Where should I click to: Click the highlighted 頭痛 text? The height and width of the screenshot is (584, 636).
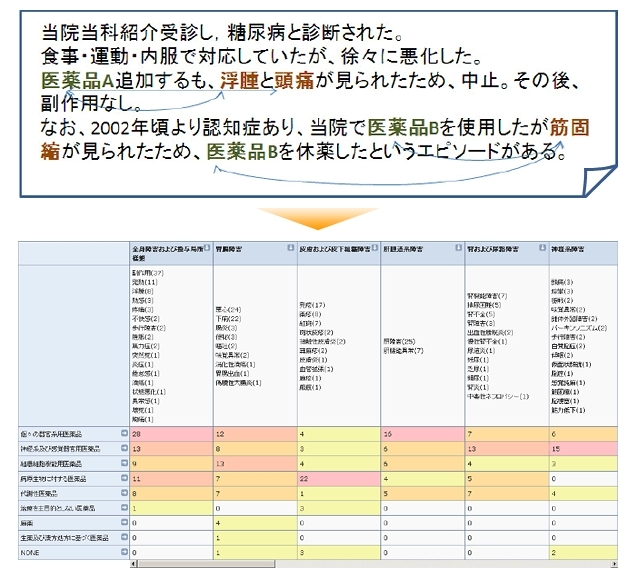294,81
